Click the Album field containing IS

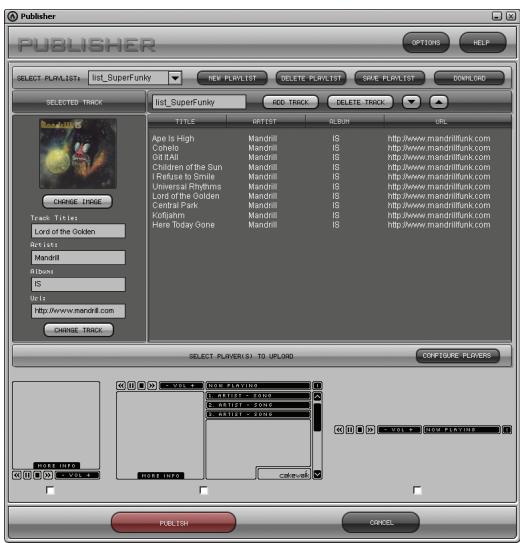(x=78, y=284)
